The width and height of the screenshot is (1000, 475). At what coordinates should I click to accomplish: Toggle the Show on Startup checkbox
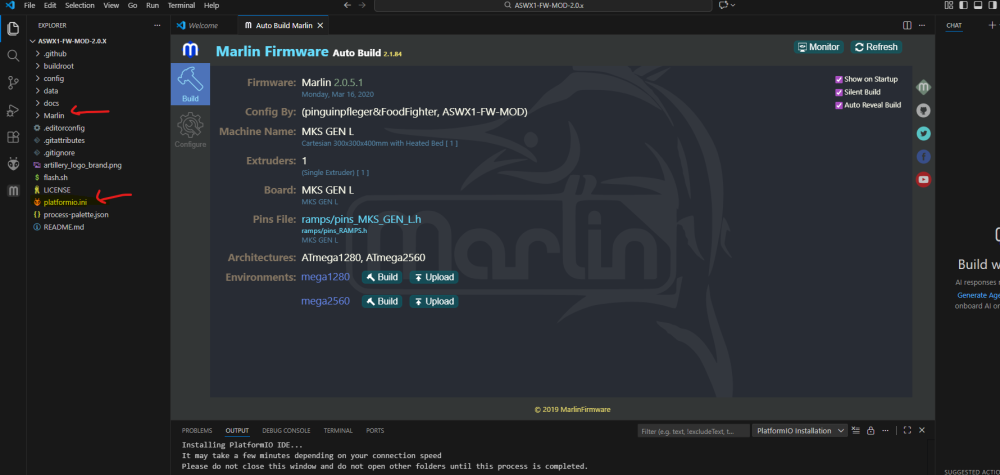839,79
